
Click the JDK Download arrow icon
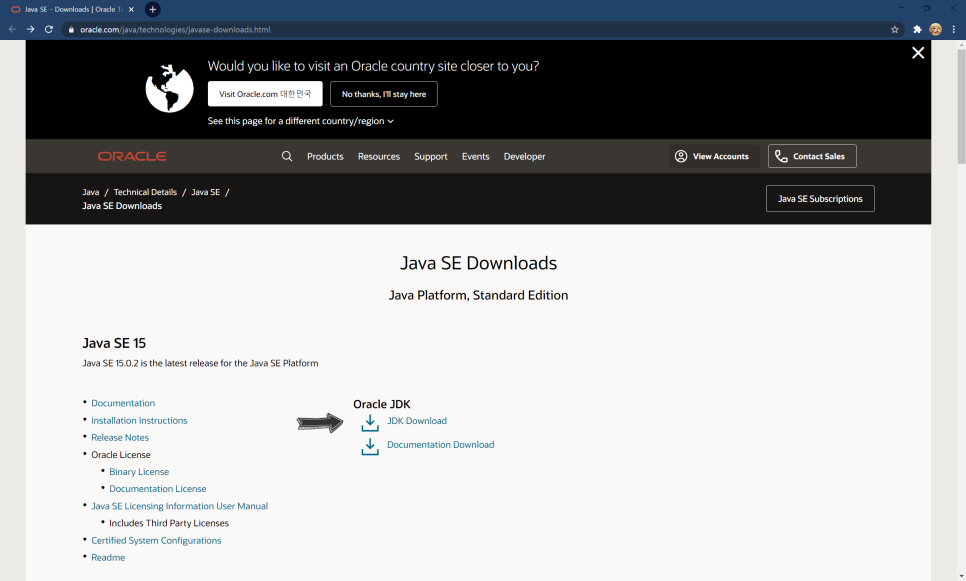[370, 423]
